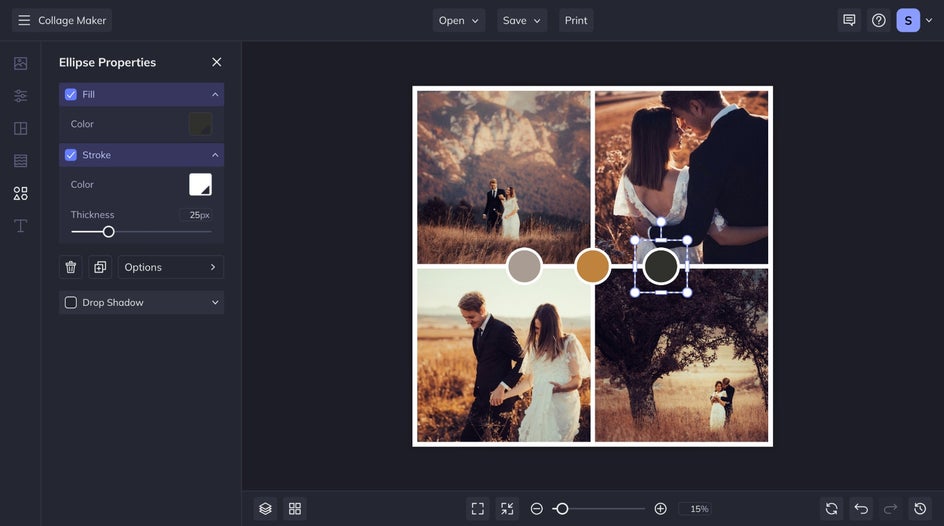Open the Graphics shapes sidebar icon
Viewport: 944px width, 526px height.
(x=20, y=193)
